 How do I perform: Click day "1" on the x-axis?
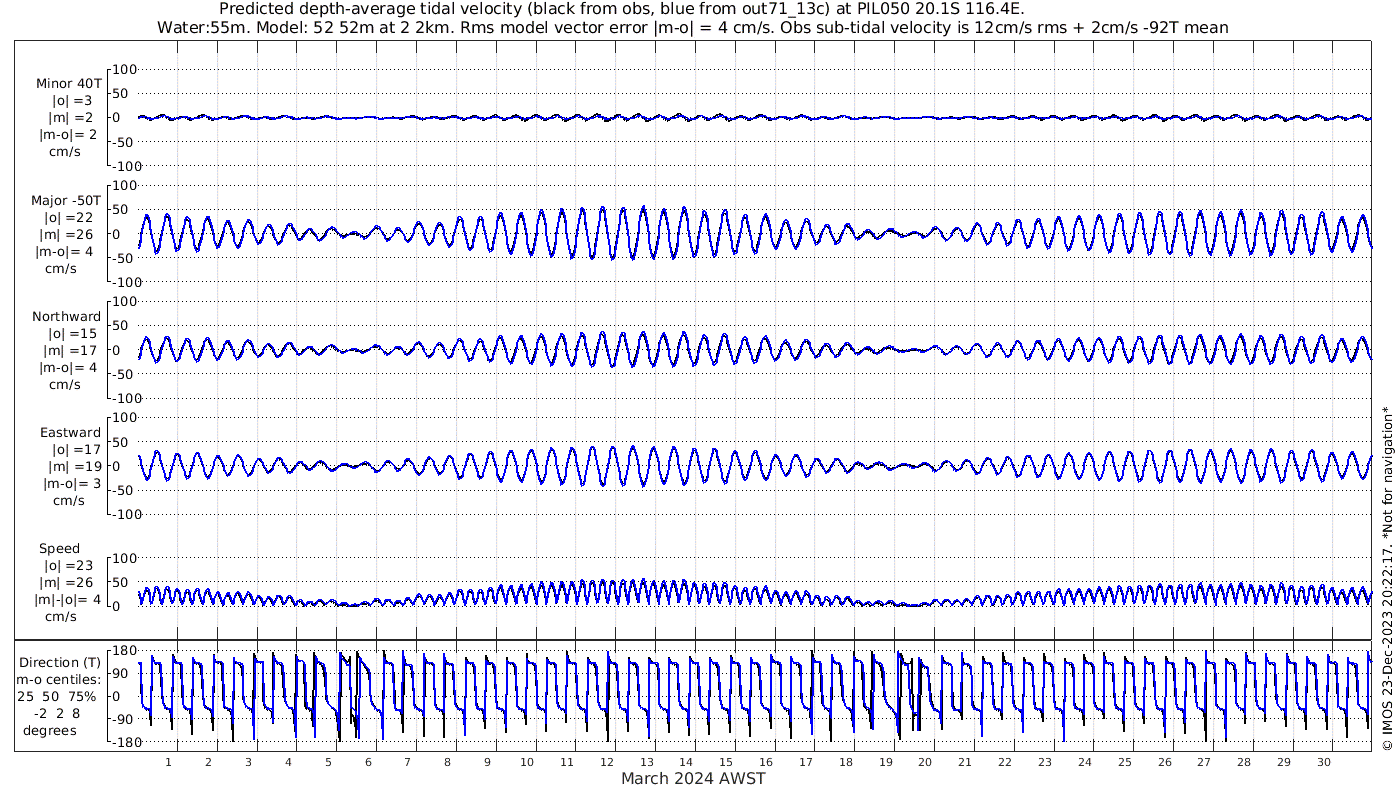pyautogui.click(x=169, y=762)
